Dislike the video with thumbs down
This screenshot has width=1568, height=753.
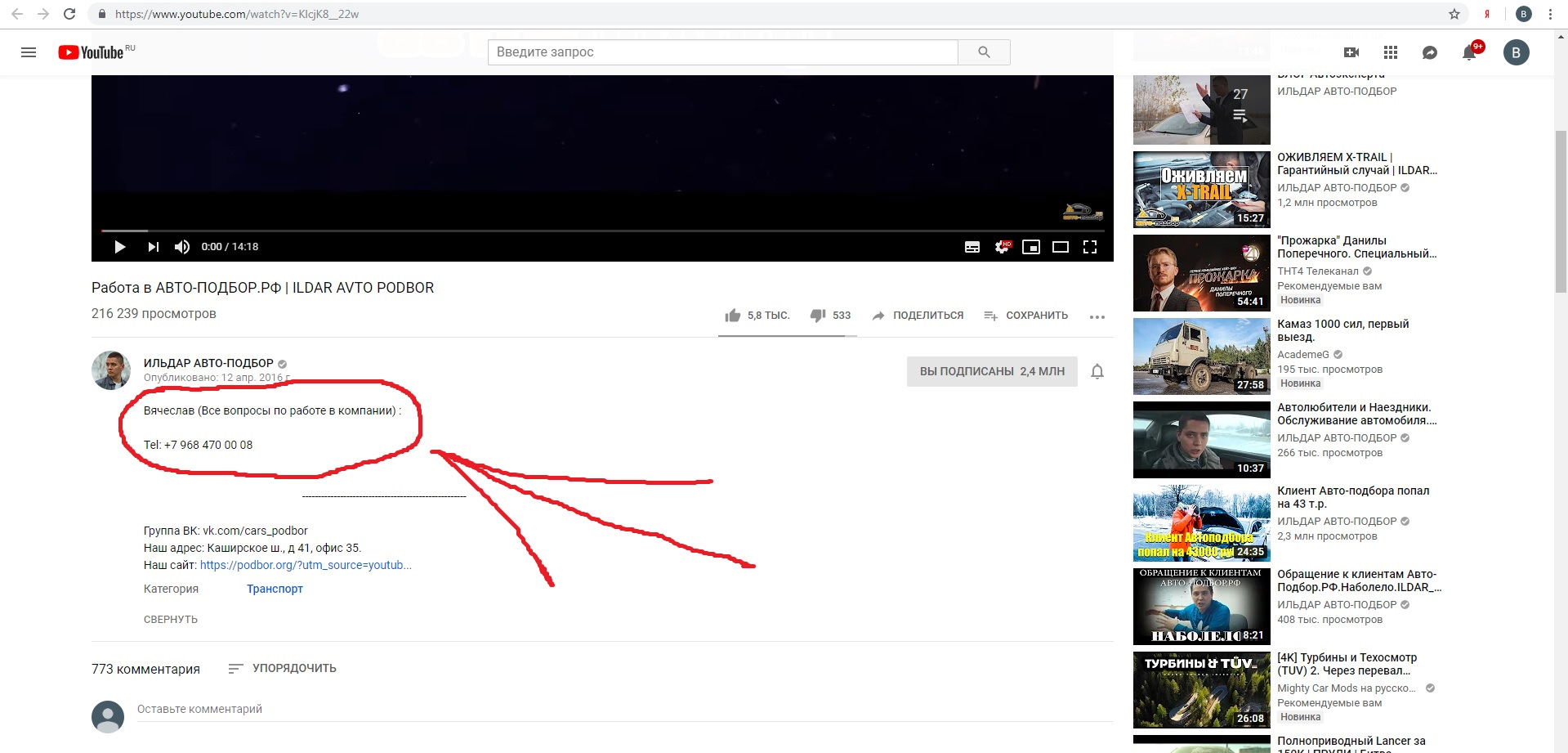pyautogui.click(x=830, y=316)
